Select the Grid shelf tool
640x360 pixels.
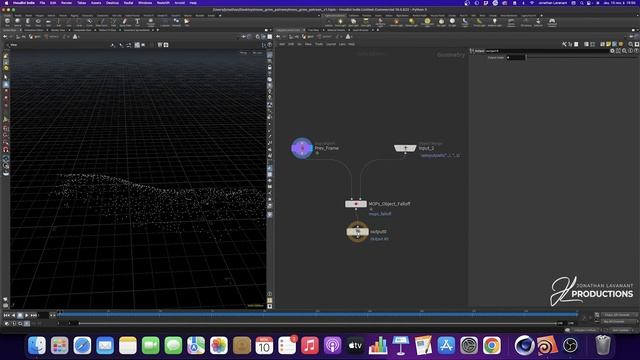click(x=48, y=22)
